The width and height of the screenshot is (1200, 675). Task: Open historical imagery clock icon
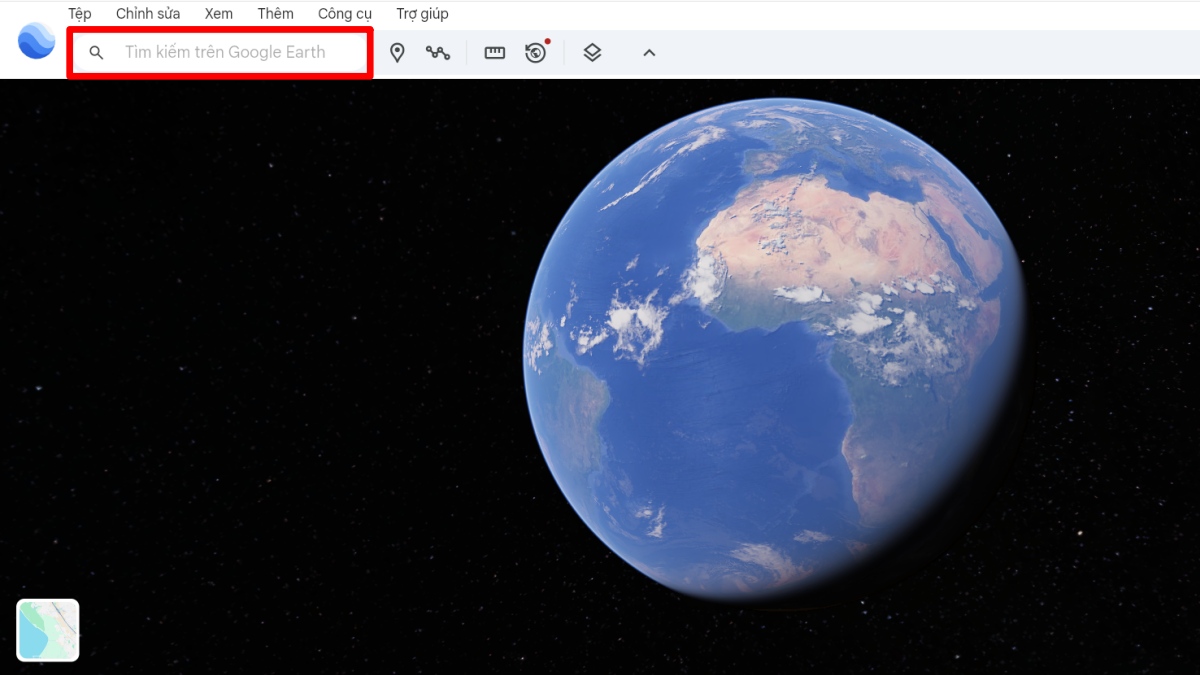(537, 52)
